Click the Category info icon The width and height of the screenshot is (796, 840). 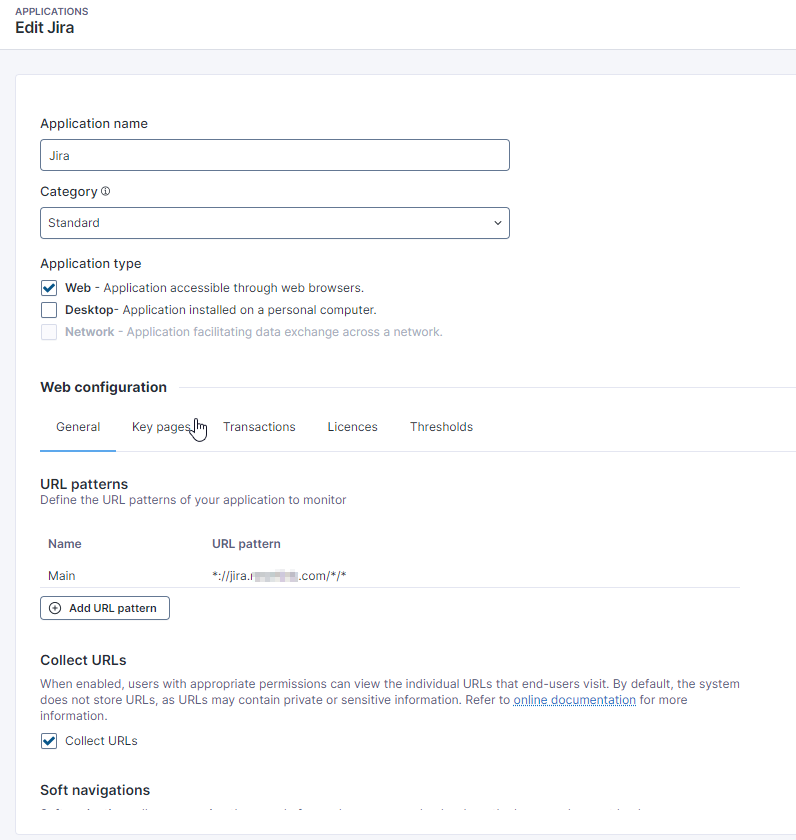[106, 191]
